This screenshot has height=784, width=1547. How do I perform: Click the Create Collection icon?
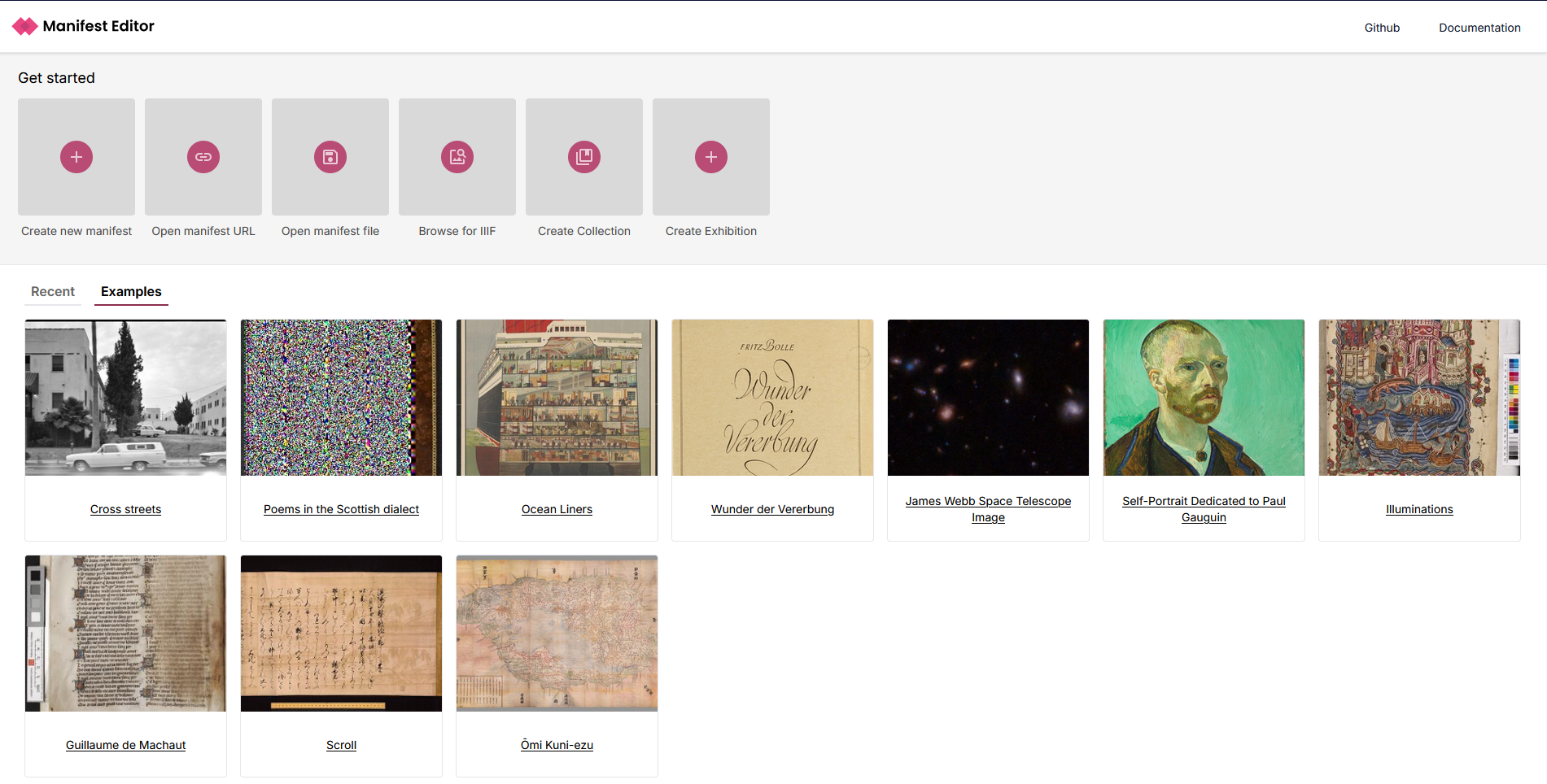[584, 157]
